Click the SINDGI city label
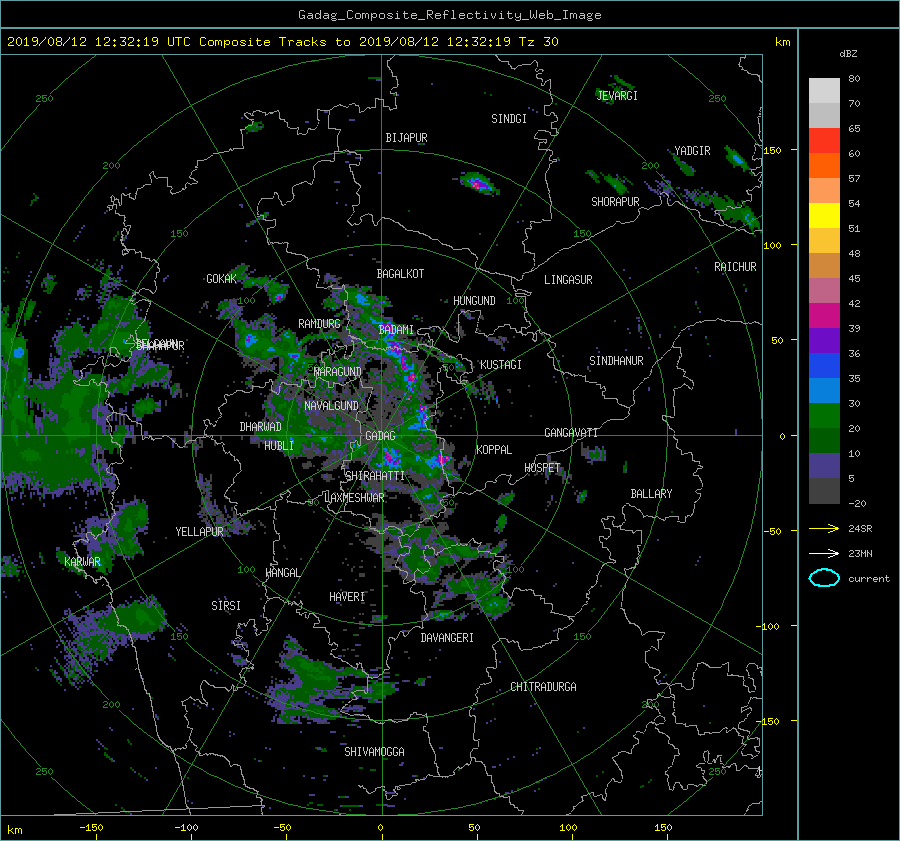900x841 pixels. click(x=509, y=119)
